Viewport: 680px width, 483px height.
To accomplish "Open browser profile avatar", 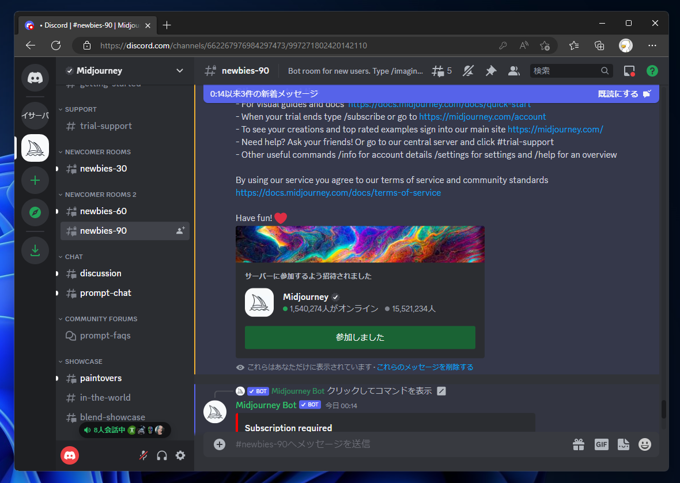I will click(625, 46).
